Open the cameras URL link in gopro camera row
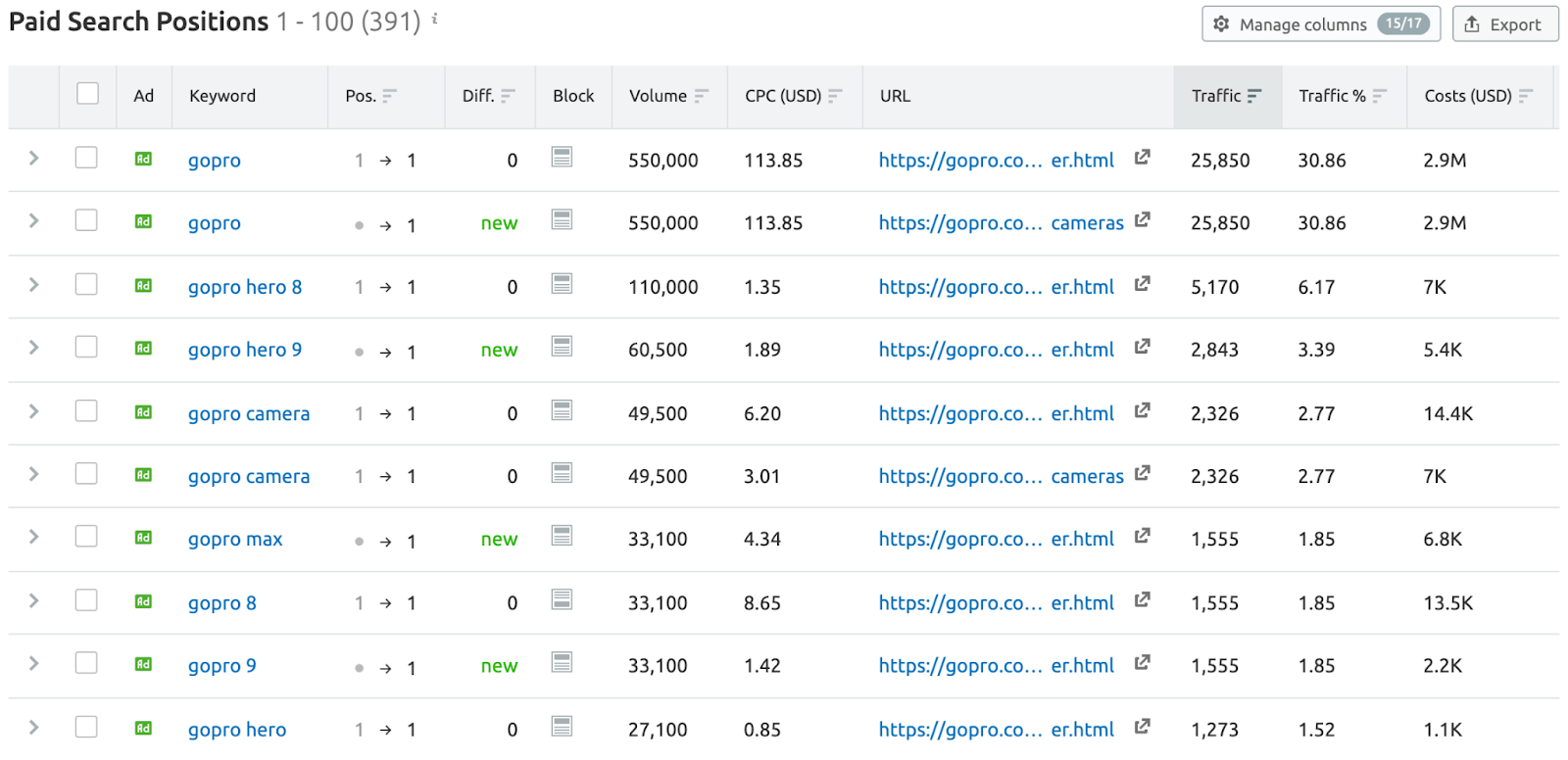The height and width of the screenshot is (760, 1568). coord(1002,476)
